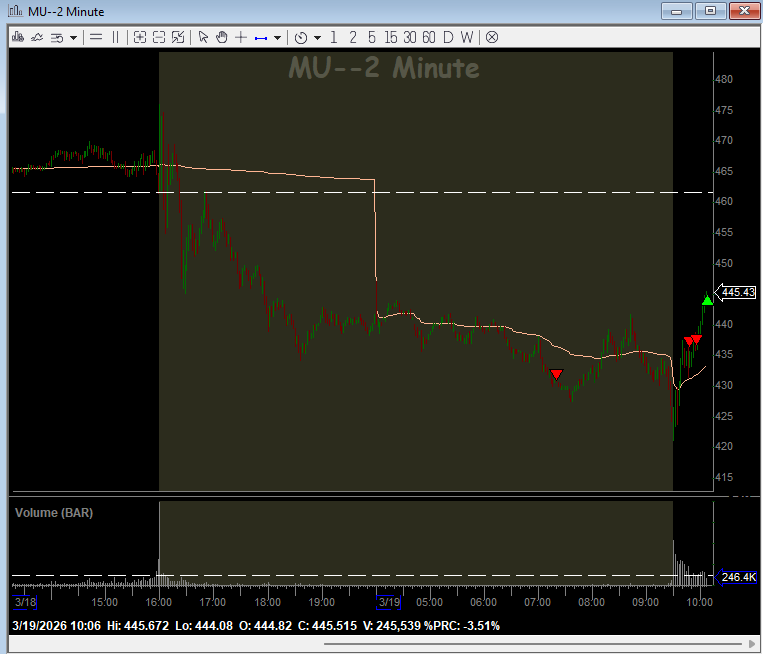Switch chart to 2 minute interval

[353, 37]
